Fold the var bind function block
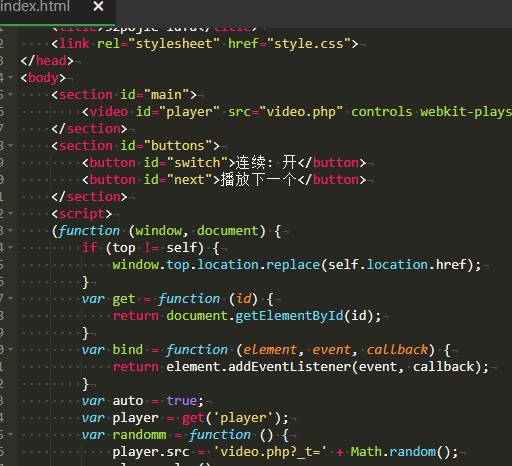Viewport: 512px width, 466px height. [x=11, y=349]
